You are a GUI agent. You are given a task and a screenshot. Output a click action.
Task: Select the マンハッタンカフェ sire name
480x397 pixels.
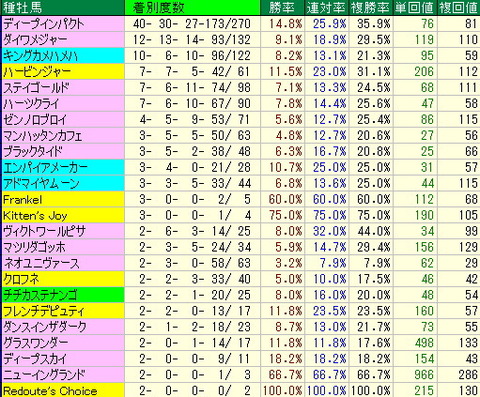point(42,136)
